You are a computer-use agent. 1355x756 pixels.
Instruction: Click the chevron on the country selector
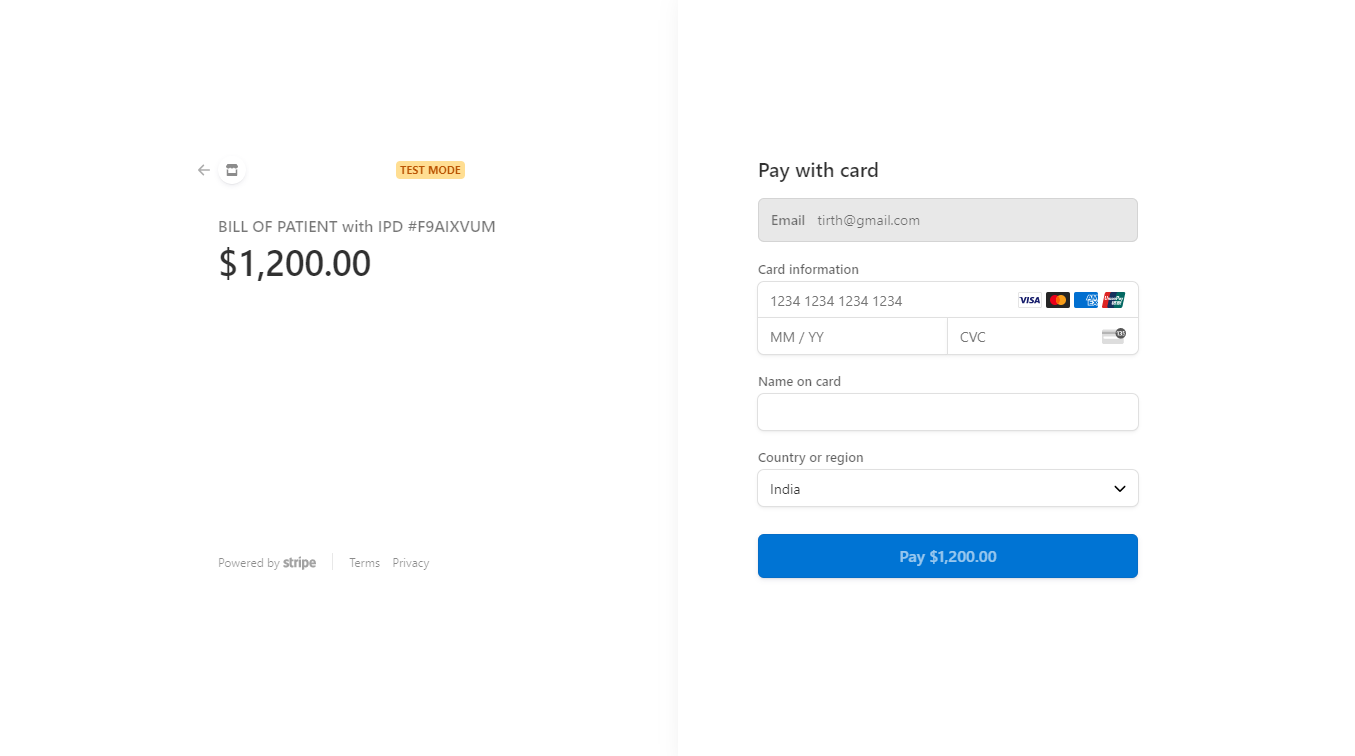[1119, 488]
